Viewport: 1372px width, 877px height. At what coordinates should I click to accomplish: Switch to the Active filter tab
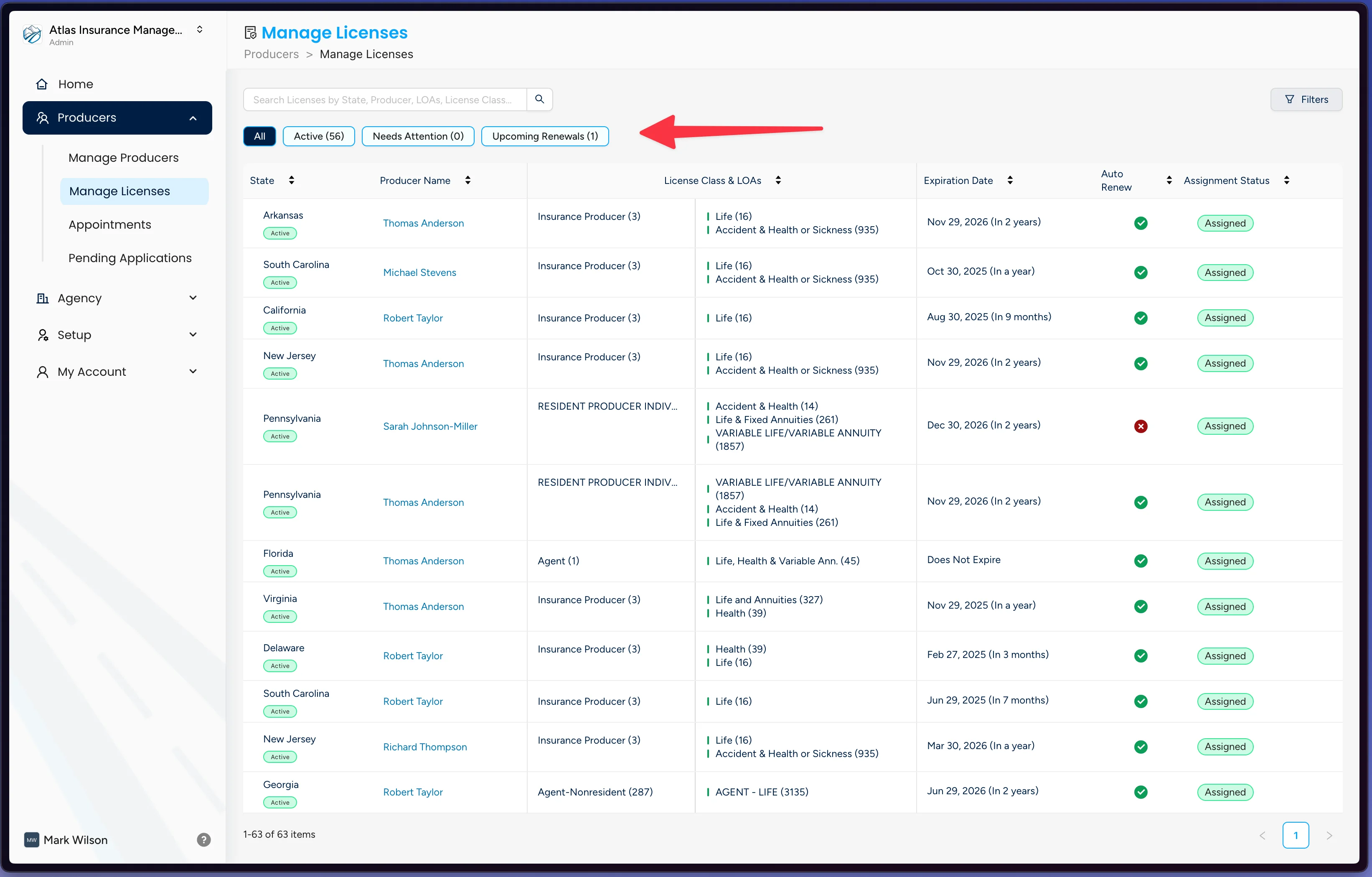pos(318,136)
